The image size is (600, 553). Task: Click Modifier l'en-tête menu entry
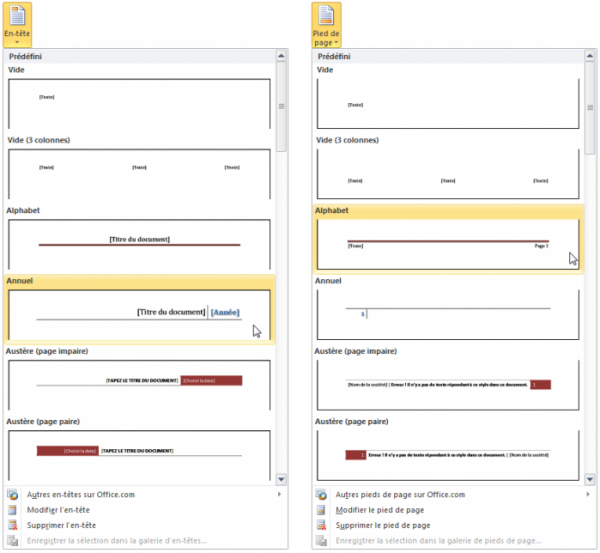pos(145,510)
